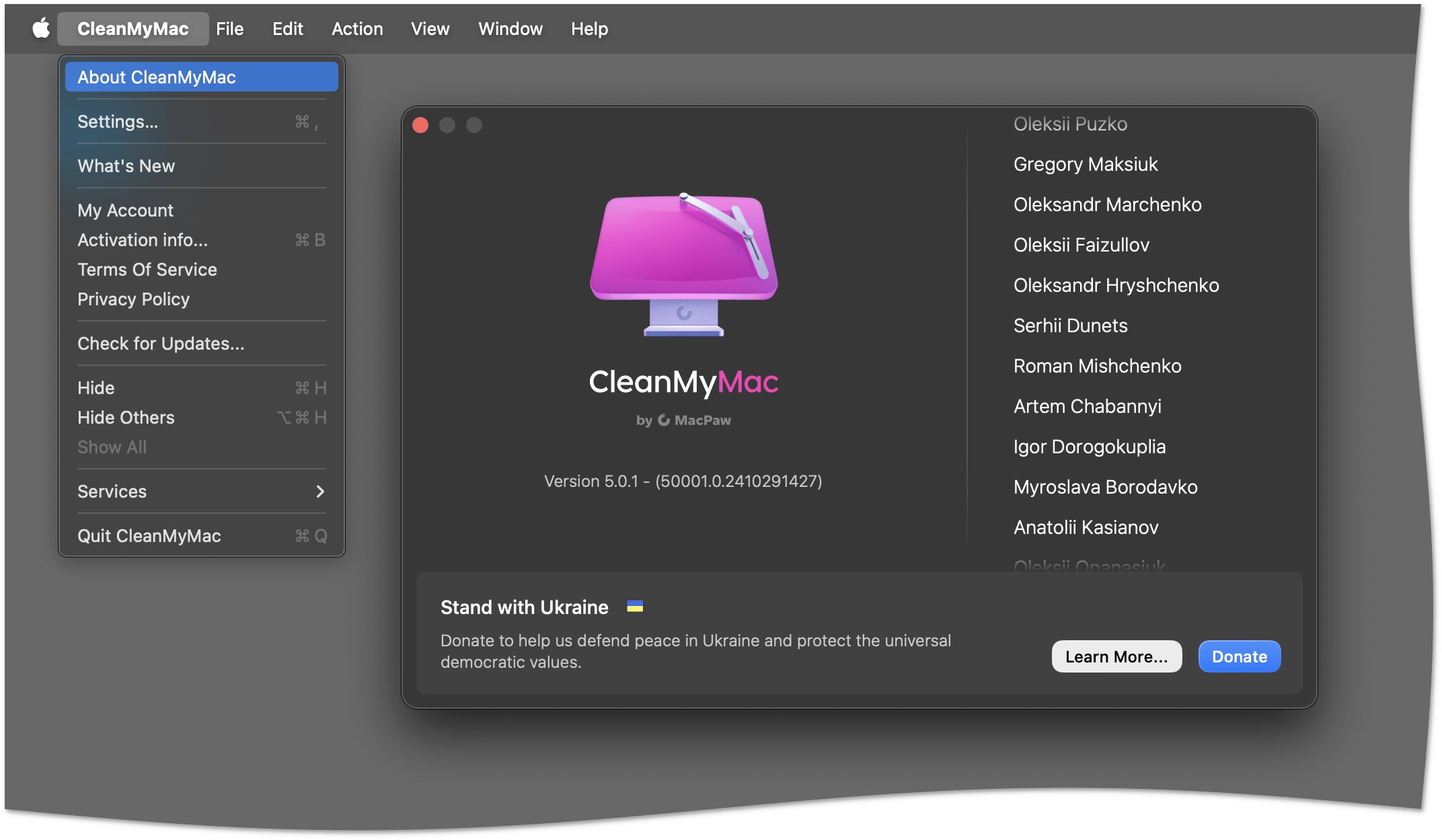Choose Quit CleanMyMac menu entry
Image resolution: width=1442 pixels, height=840 pixels.
(x=202, y=536)
